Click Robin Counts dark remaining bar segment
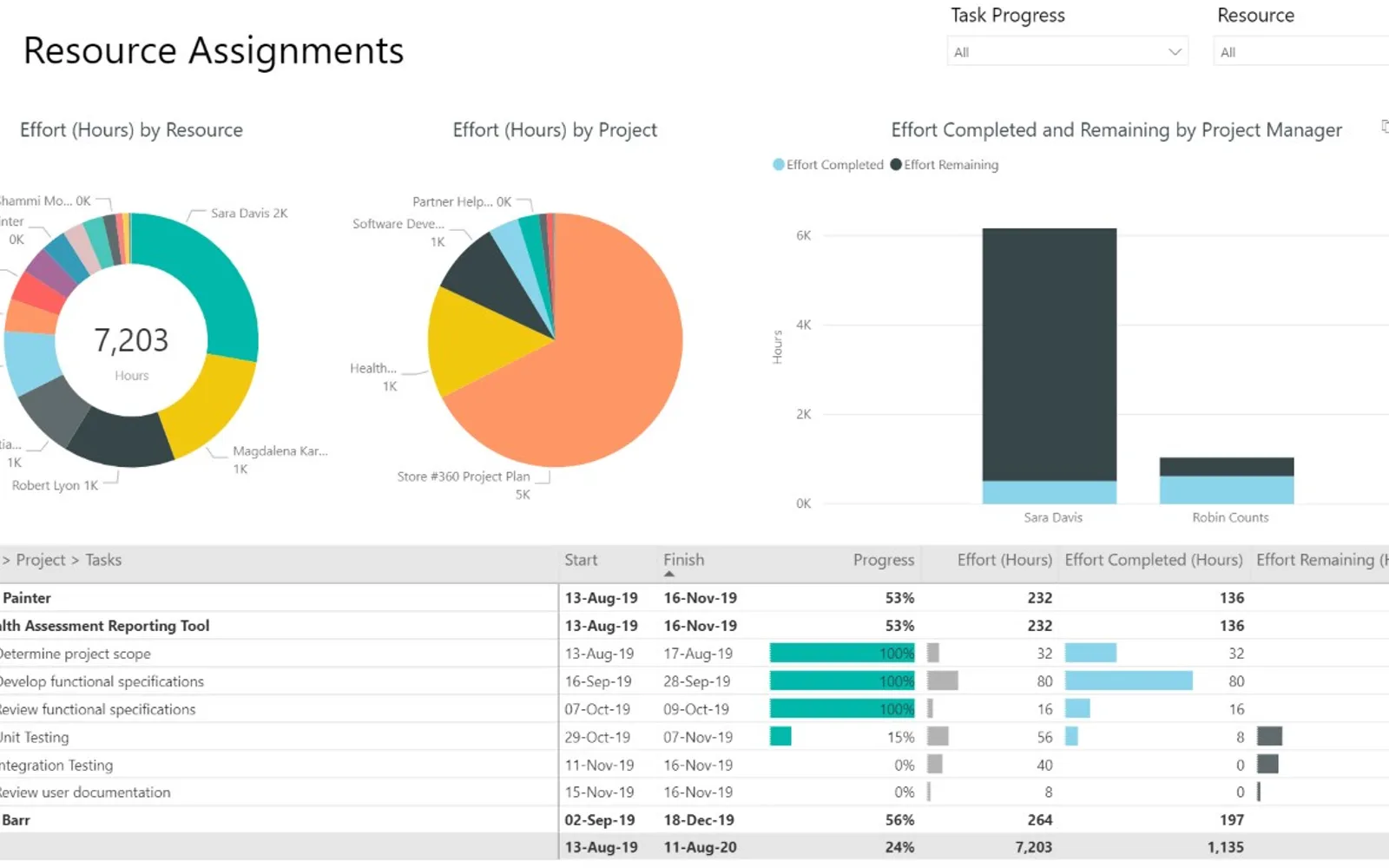 tap(1227, 467)
